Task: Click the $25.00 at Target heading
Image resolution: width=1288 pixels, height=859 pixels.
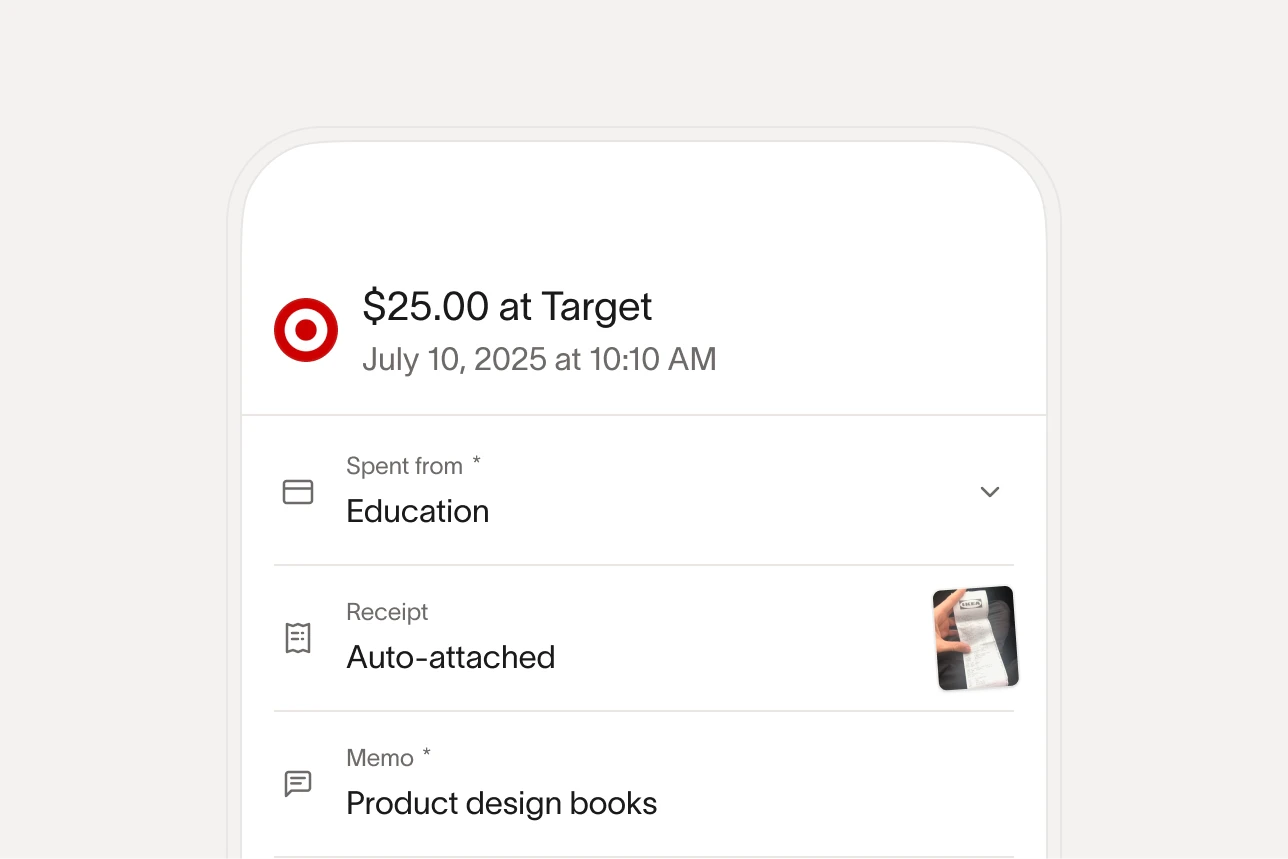Action: point(507,307)
